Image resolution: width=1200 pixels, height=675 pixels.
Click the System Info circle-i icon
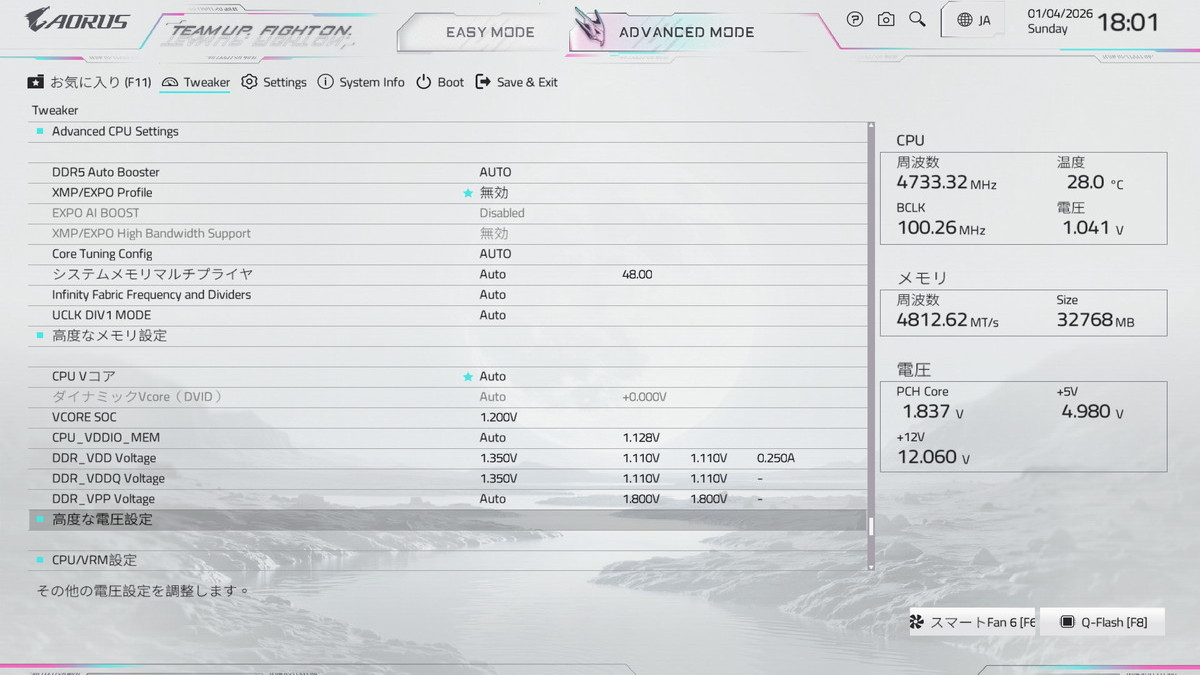(325, 82)
